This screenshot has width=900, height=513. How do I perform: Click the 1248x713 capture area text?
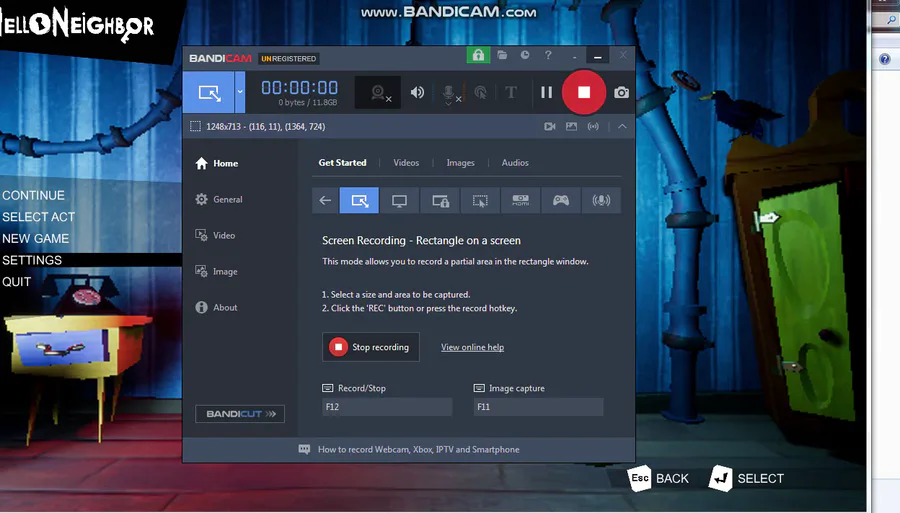click(x=266, y=126)
